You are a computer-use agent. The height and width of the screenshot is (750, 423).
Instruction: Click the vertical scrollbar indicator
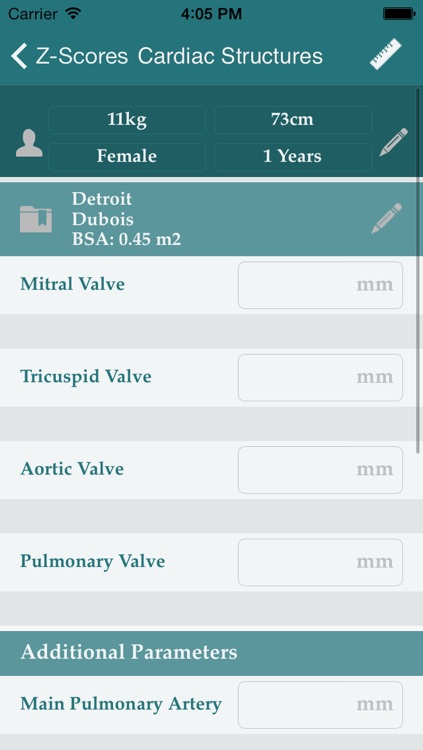[418, 270]
